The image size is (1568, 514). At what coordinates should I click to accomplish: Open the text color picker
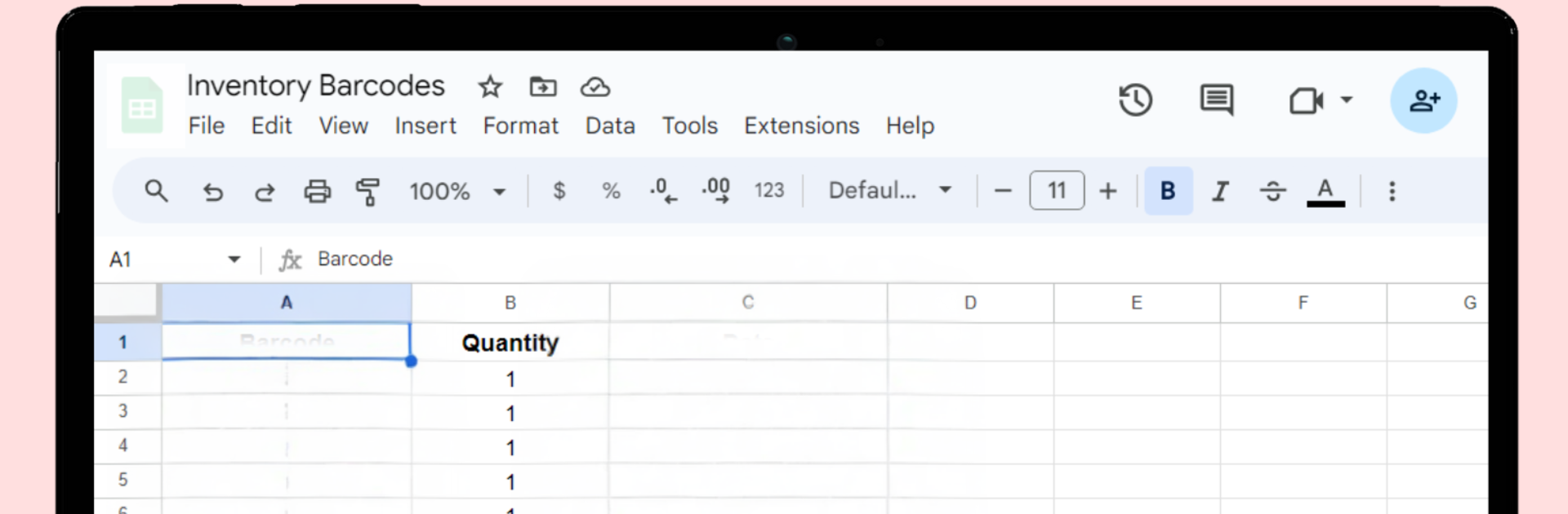1325,191
